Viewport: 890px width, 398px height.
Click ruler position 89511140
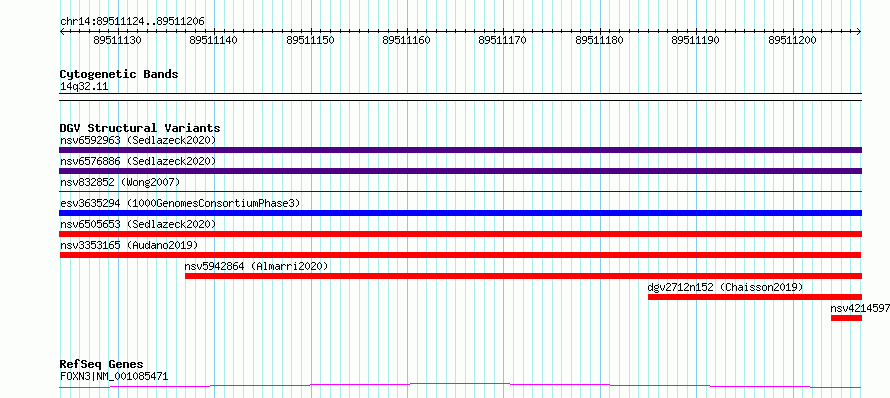pos(214,41)
